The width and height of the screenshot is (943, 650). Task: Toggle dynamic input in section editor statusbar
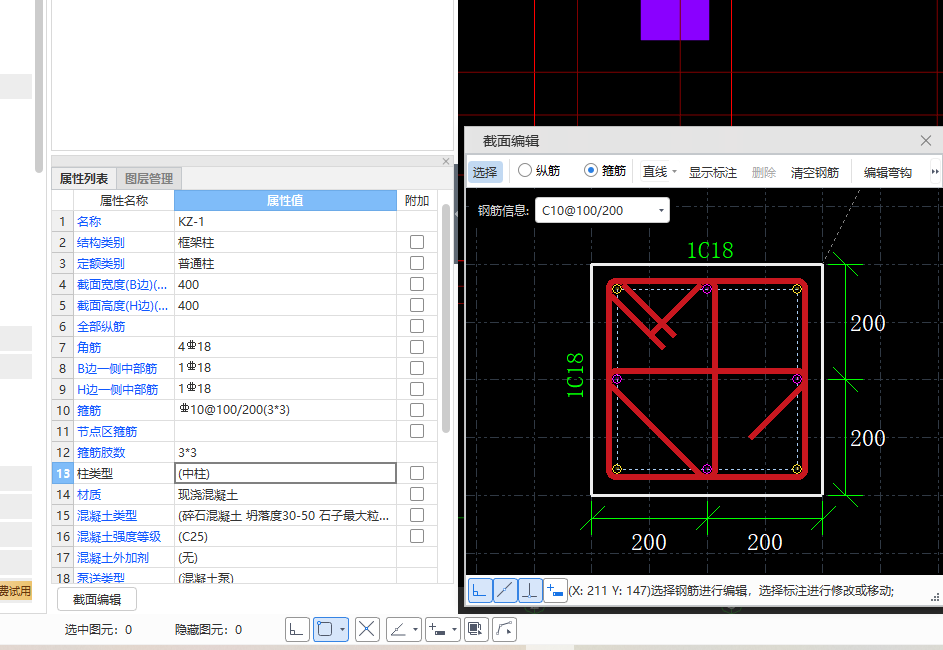coord(555,590)
